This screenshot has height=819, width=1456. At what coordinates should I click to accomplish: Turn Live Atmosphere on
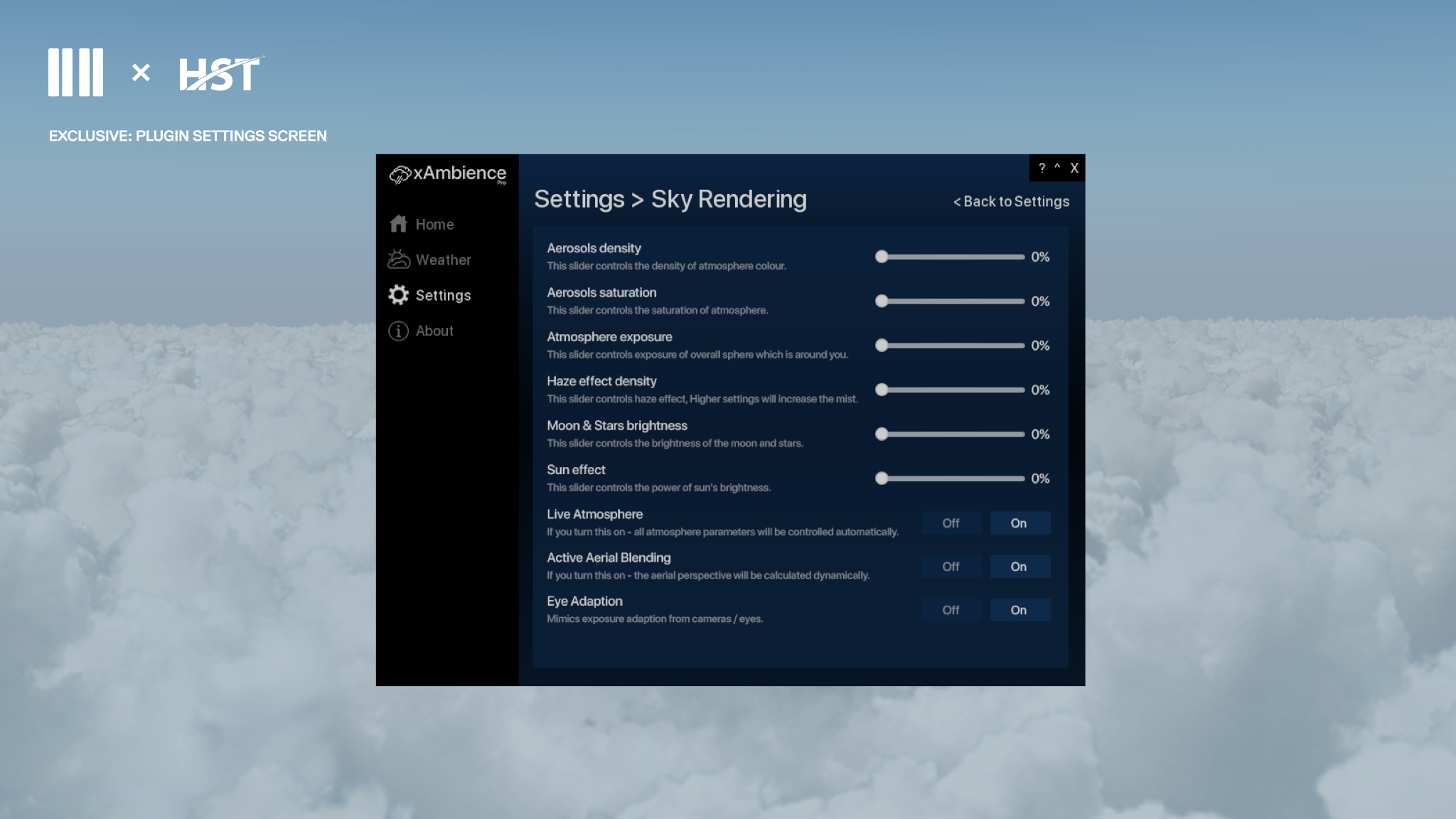(x=1019, y=523)
